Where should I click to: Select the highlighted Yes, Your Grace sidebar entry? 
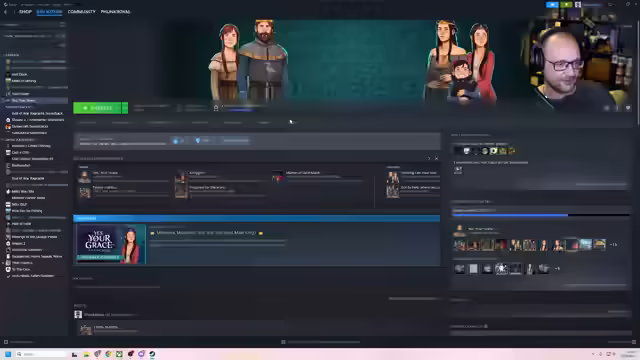click(x=34, y=100)
